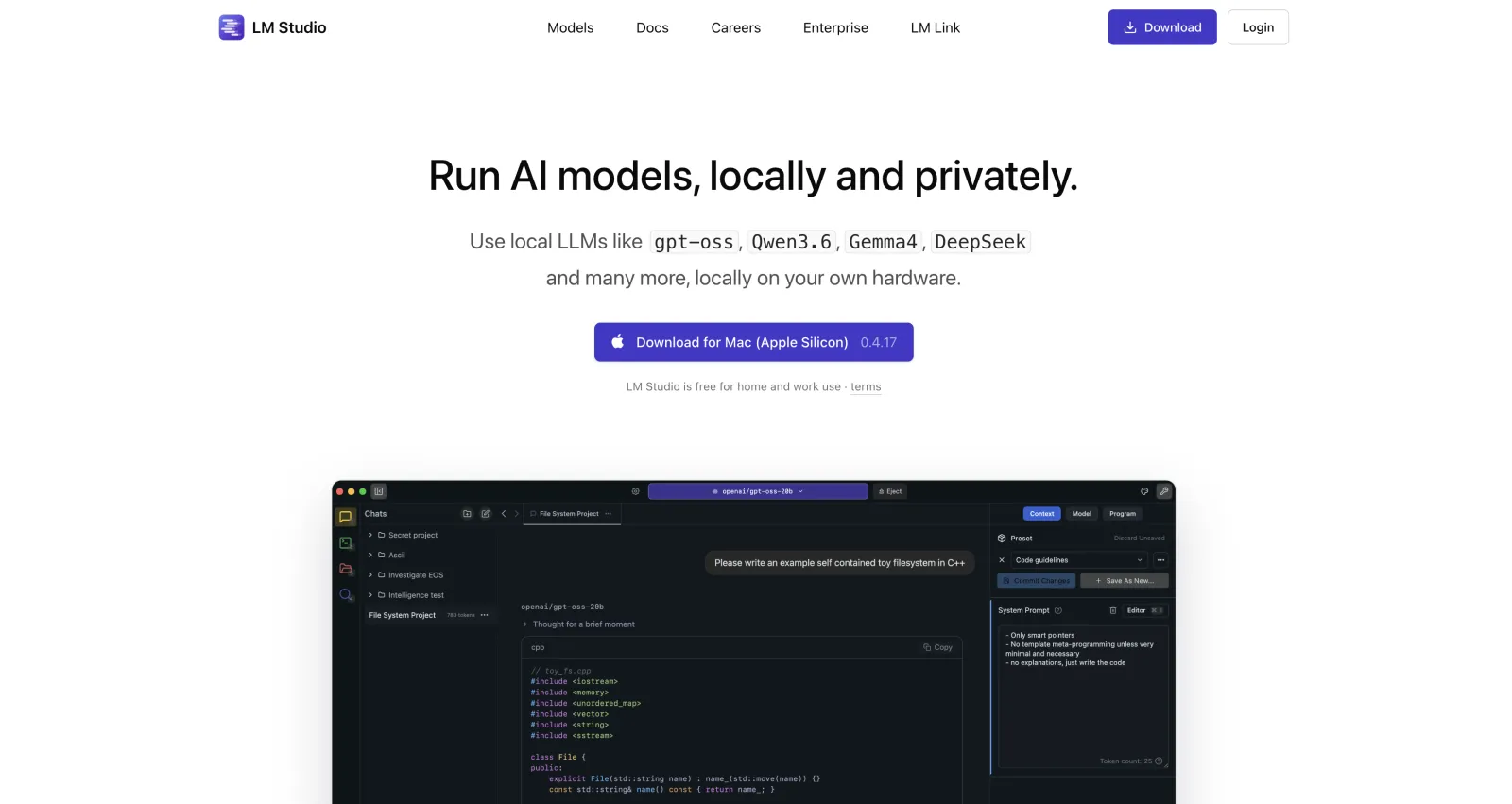This screenshot has height=804, width=1512.
Task: Open the Discover search icon in left rail
Action: [x=346, y=594]
